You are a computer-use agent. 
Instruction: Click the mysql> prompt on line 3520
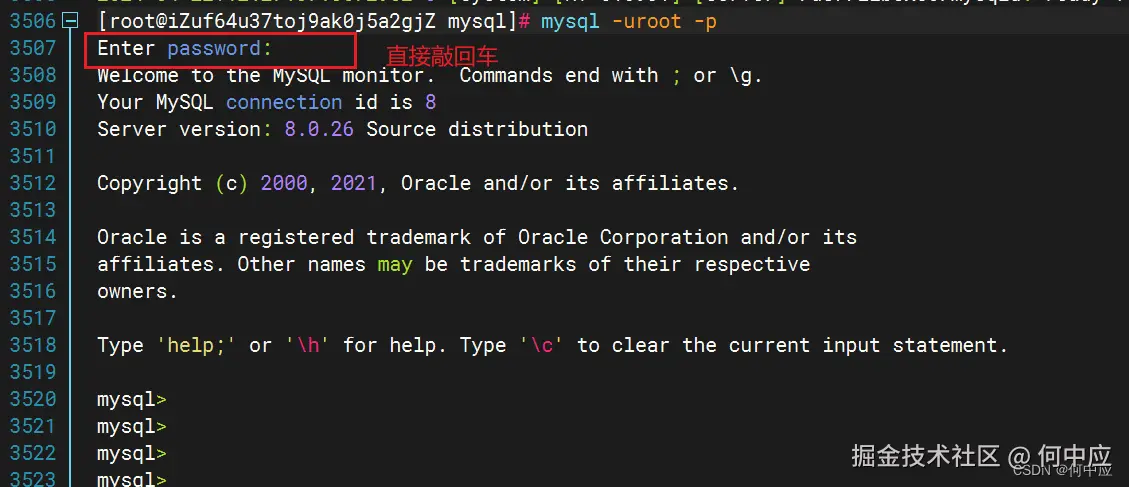132,400
